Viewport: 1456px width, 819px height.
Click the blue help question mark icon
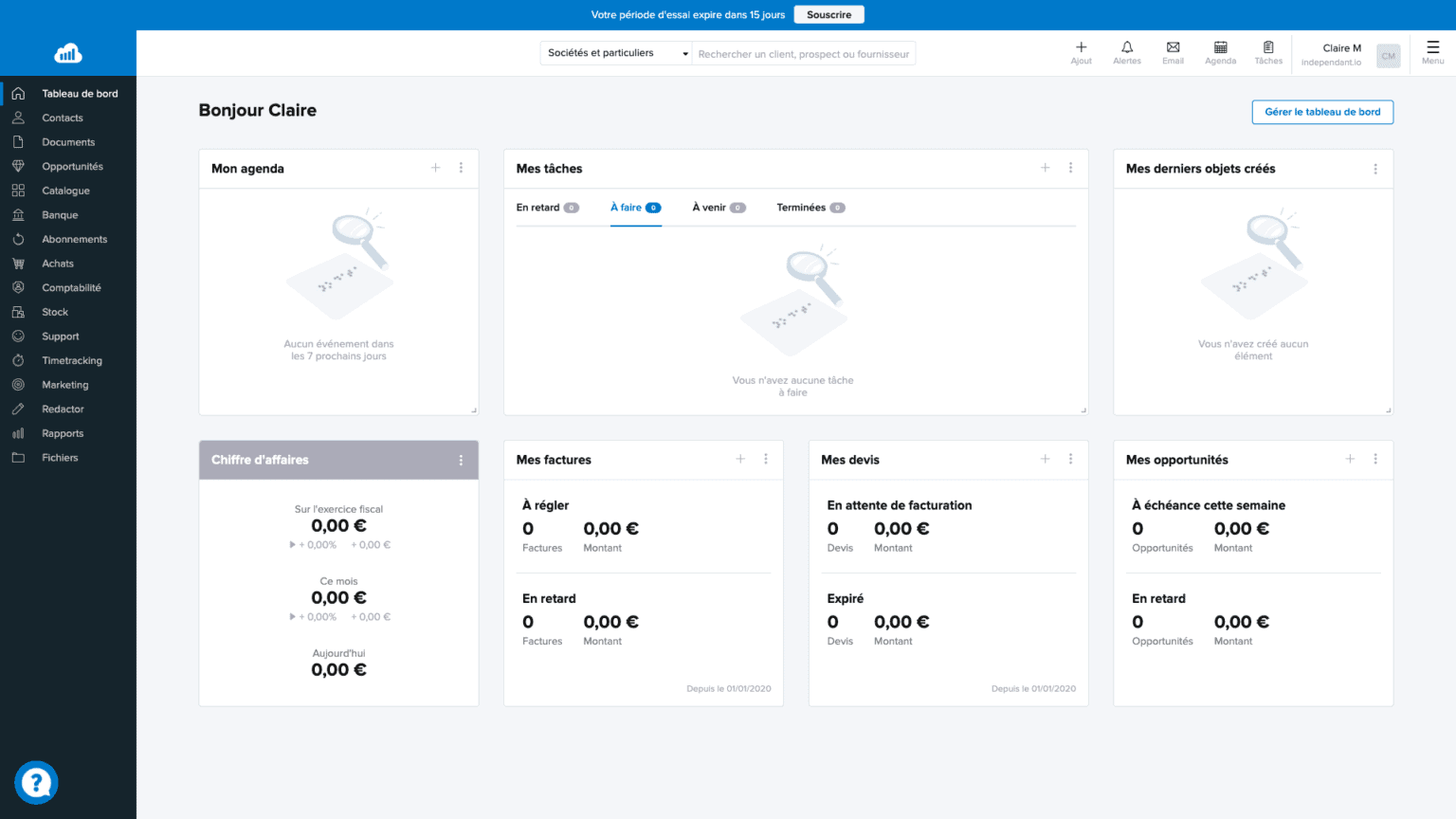coord(36,783)
